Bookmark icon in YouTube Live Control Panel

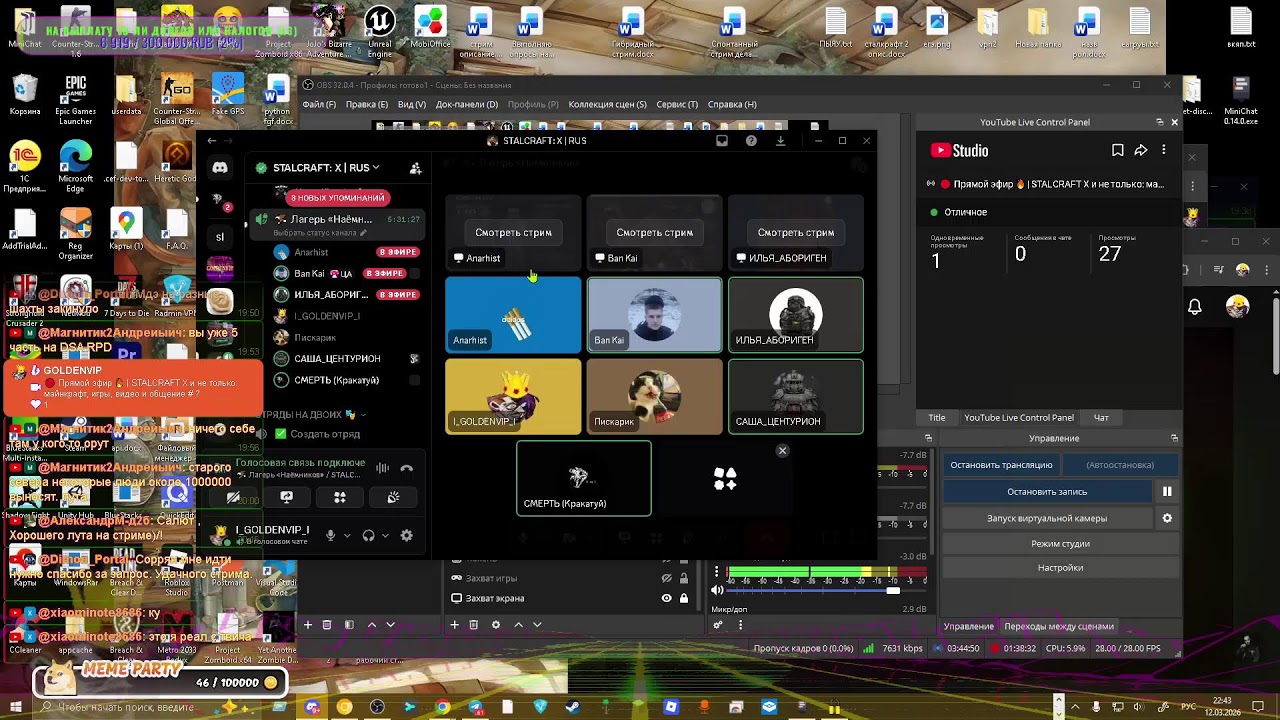[x=1117, y=150]
